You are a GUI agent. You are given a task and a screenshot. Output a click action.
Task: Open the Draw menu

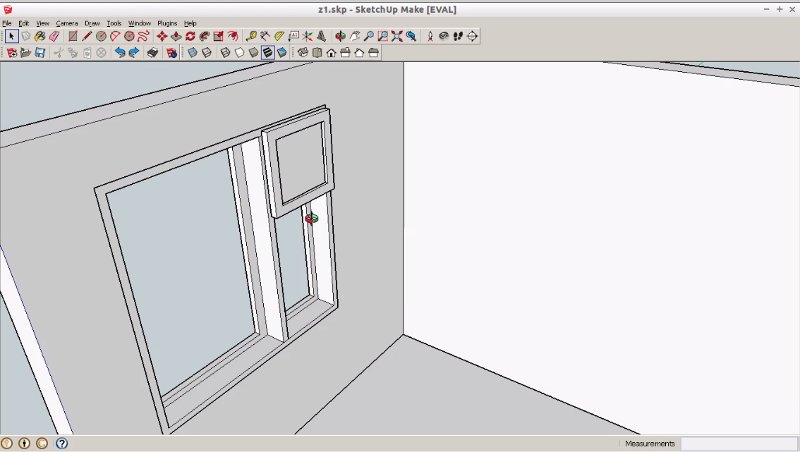(x=92, y=23)
